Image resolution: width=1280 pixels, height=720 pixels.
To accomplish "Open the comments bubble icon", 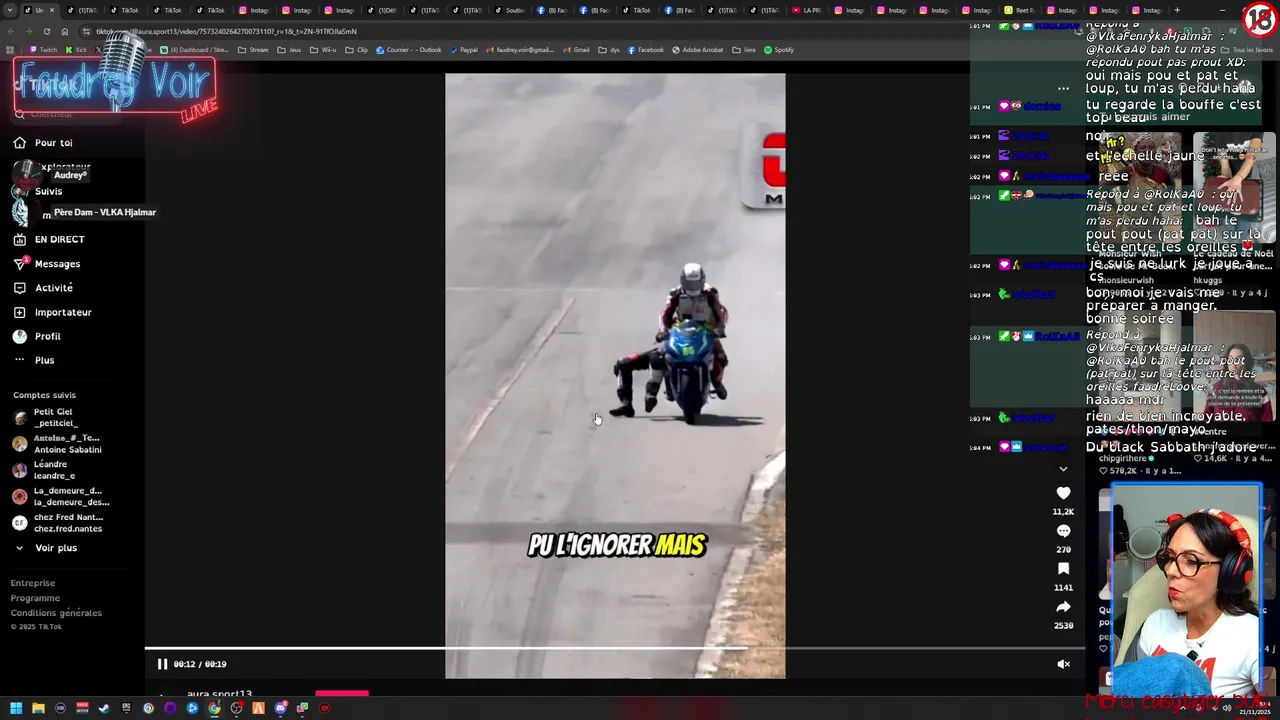I will pyautogui.click(x=1063, y=531).
